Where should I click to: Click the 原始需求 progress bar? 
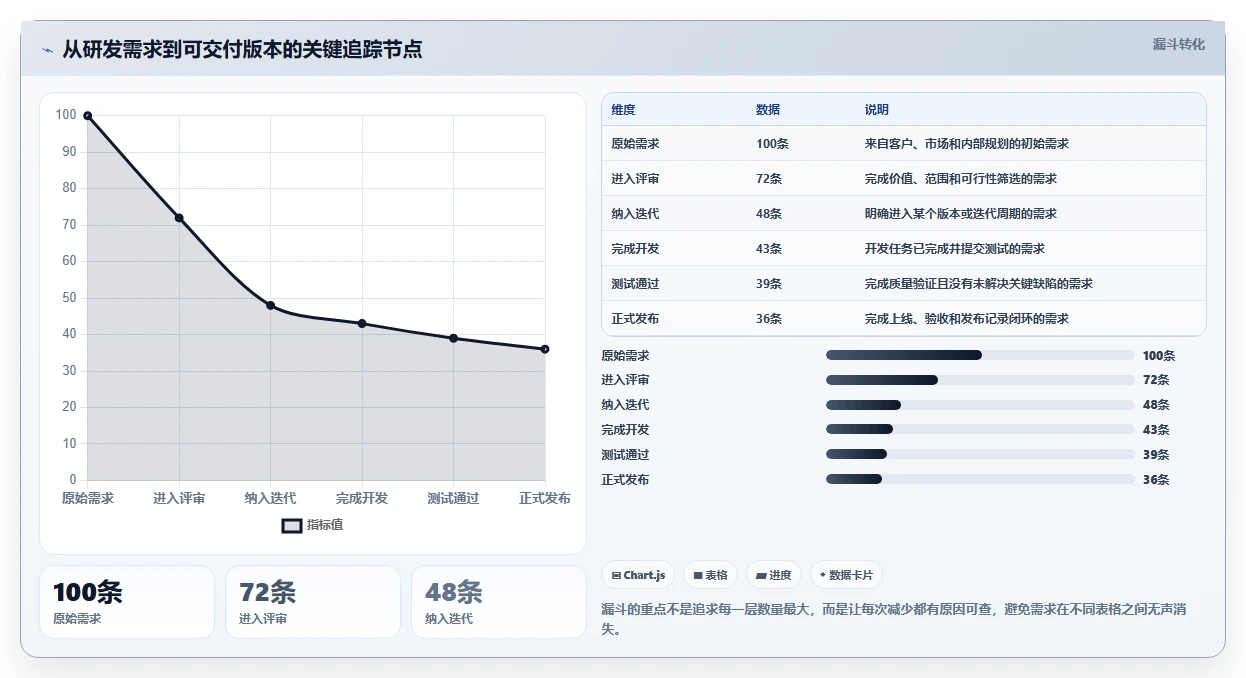pos(980,355)
